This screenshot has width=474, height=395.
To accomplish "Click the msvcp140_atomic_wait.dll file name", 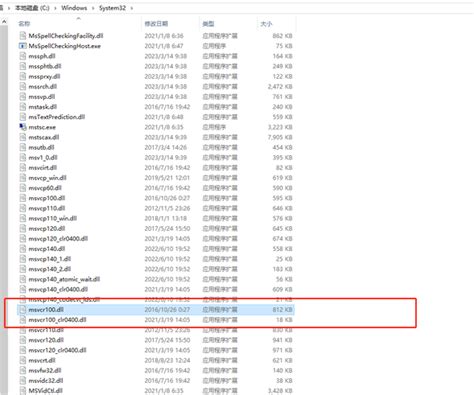I will [64, 279].
